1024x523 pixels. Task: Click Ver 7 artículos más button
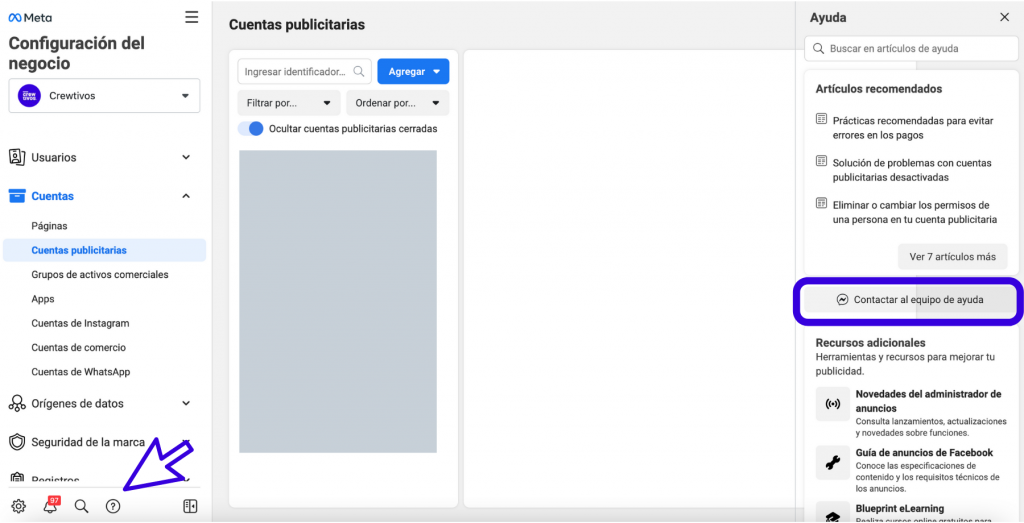point(951,256)
